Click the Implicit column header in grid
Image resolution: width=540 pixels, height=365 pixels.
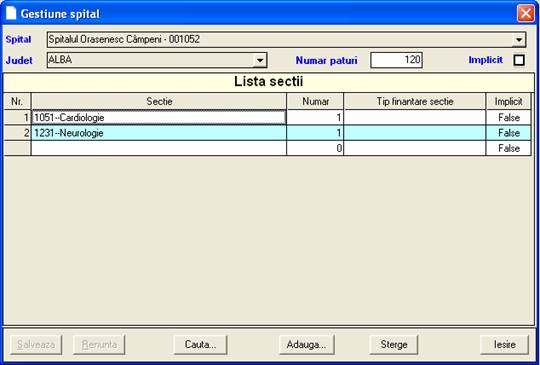click(508, 101)
